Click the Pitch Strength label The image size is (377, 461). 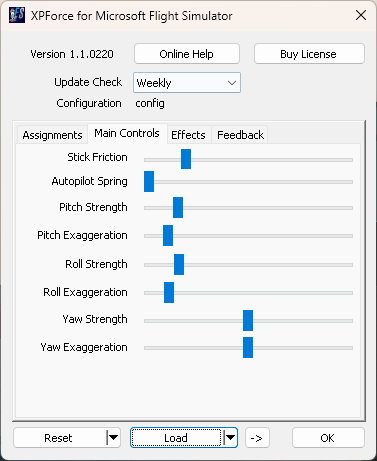pyautogui.click(x=93, y=207)
